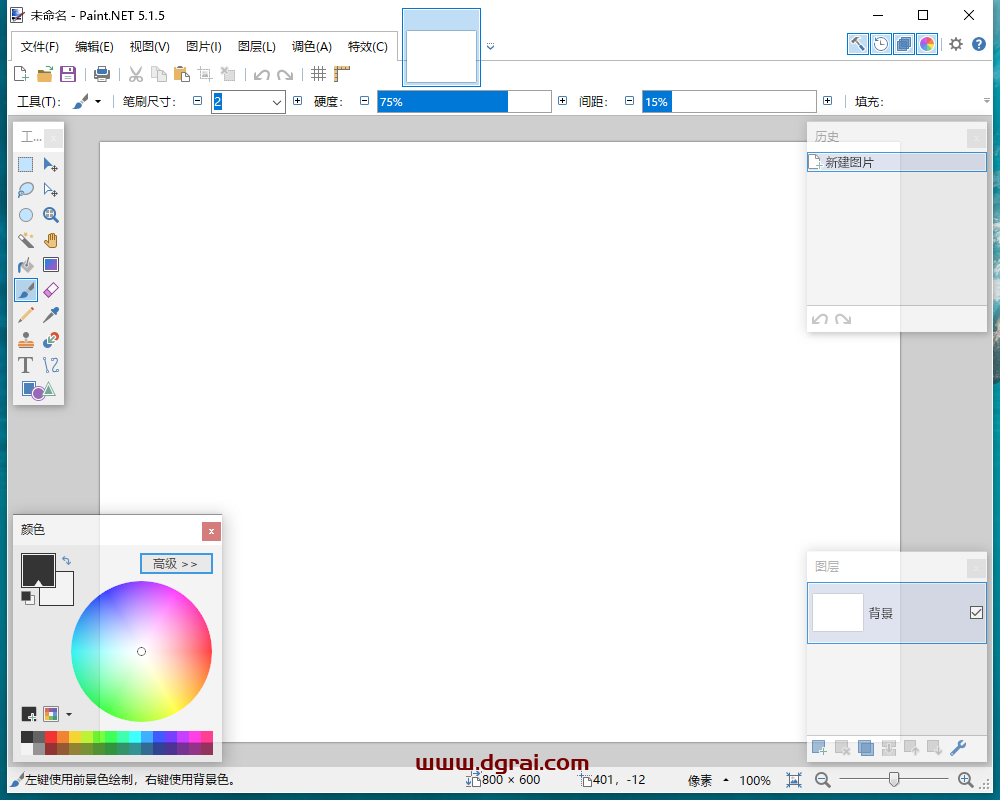Print the image from toolbar

point(101,74)
